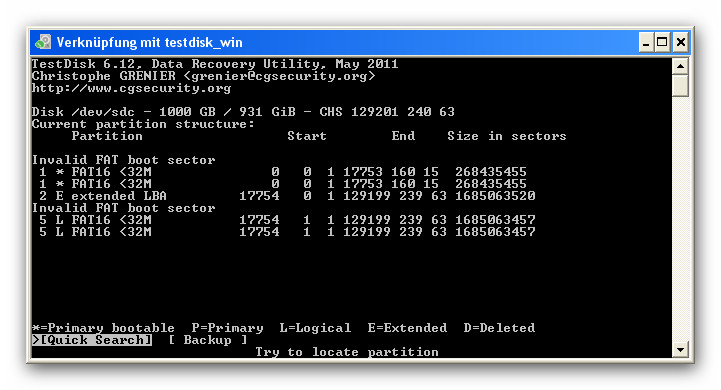Click the 'TestDisk 6.12, Data Recovery Utility' line

click(x=215, y=64)
